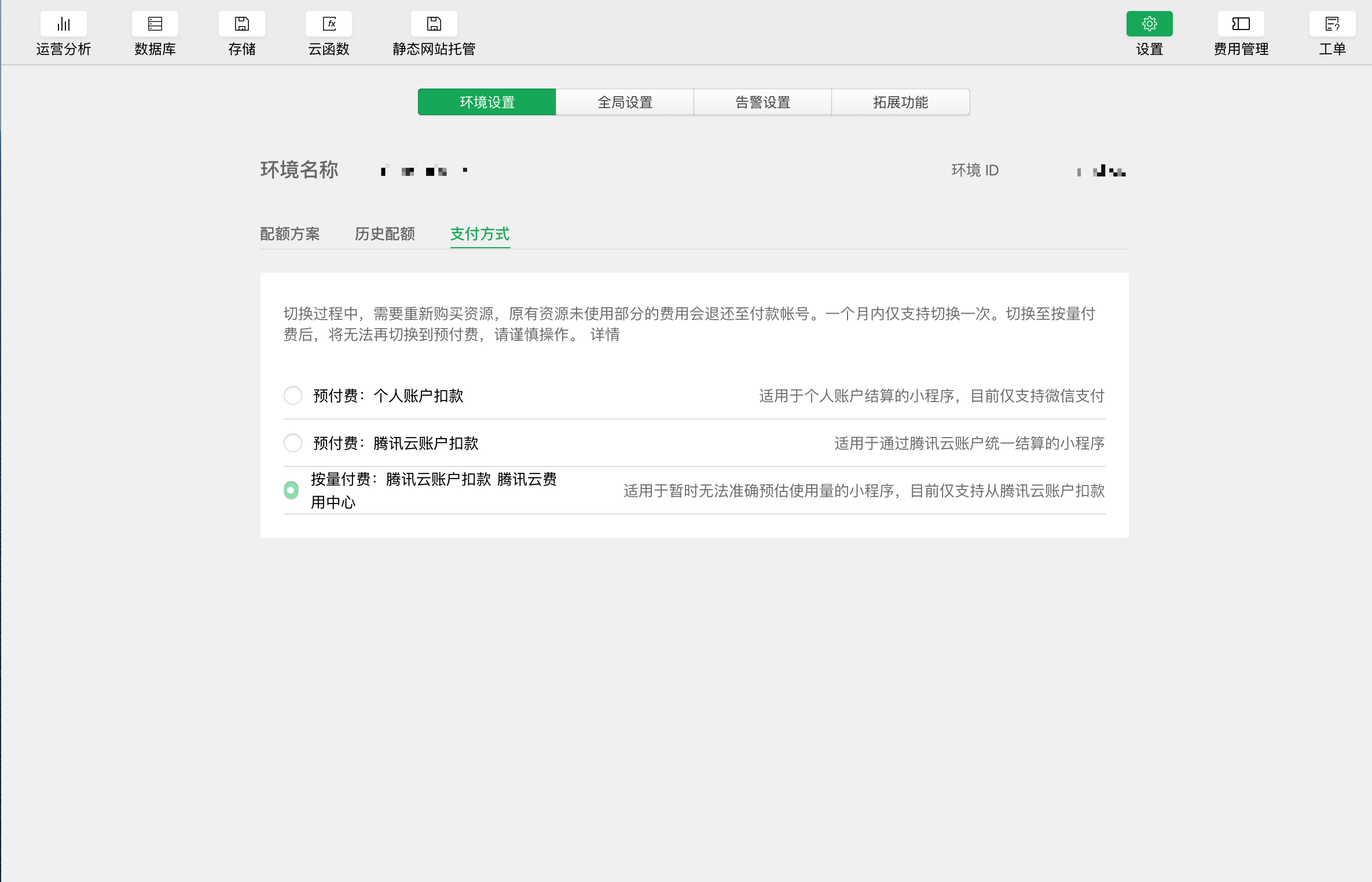The height and width of the screenshot is (882, 1372).
Task: Open the 工单 ticket icon
Action: [x=1332, y=24]
